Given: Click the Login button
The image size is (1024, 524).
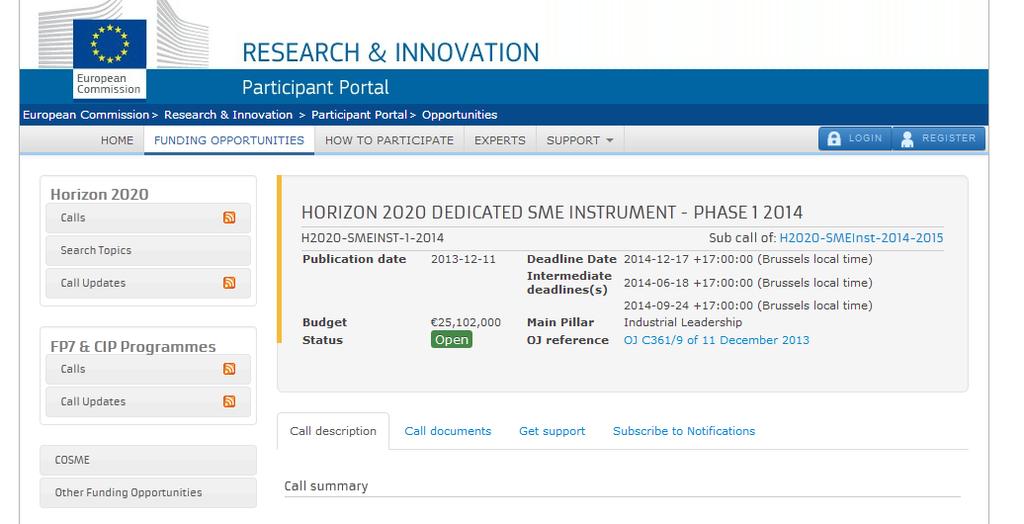Looking at the screenshot, I should pos(855,139).
